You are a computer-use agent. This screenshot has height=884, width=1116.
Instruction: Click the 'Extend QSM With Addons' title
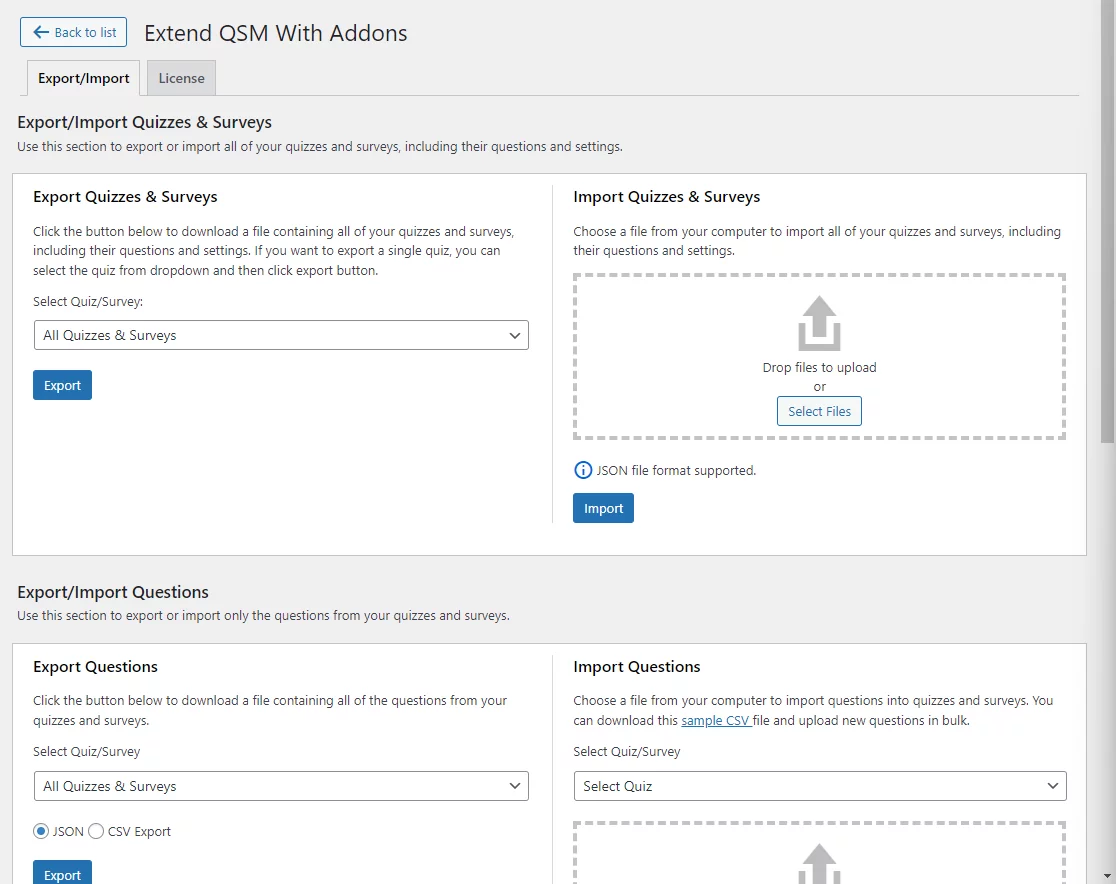point(276,33)
